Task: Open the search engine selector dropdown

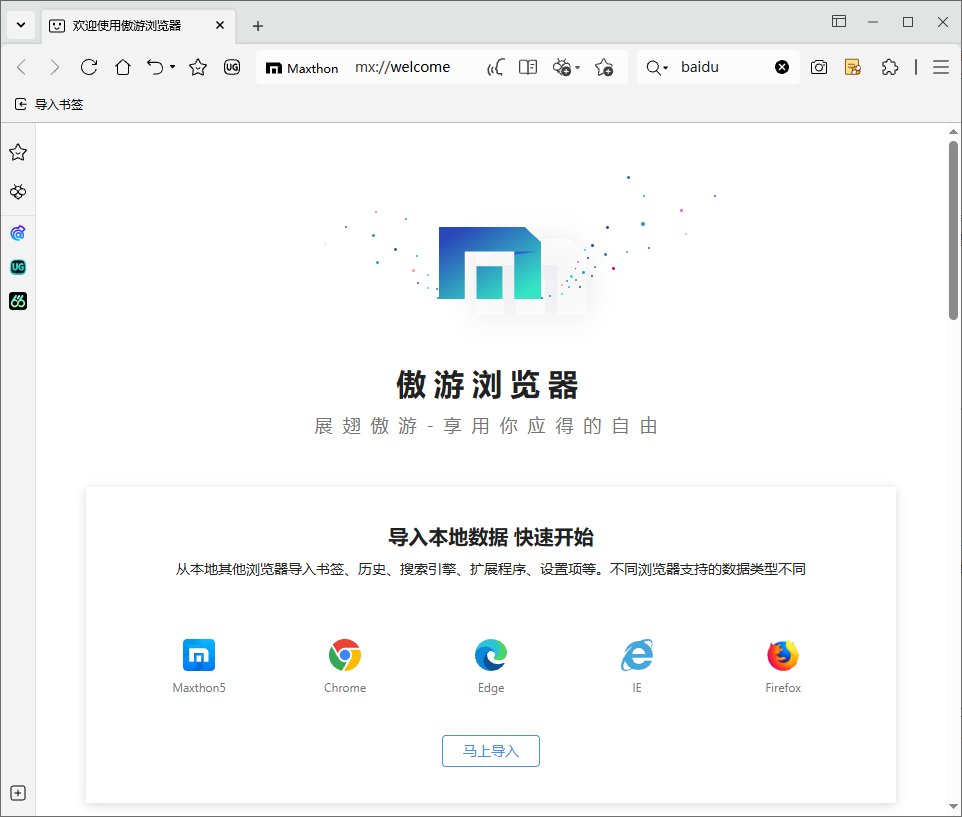Action: point(657,67)
